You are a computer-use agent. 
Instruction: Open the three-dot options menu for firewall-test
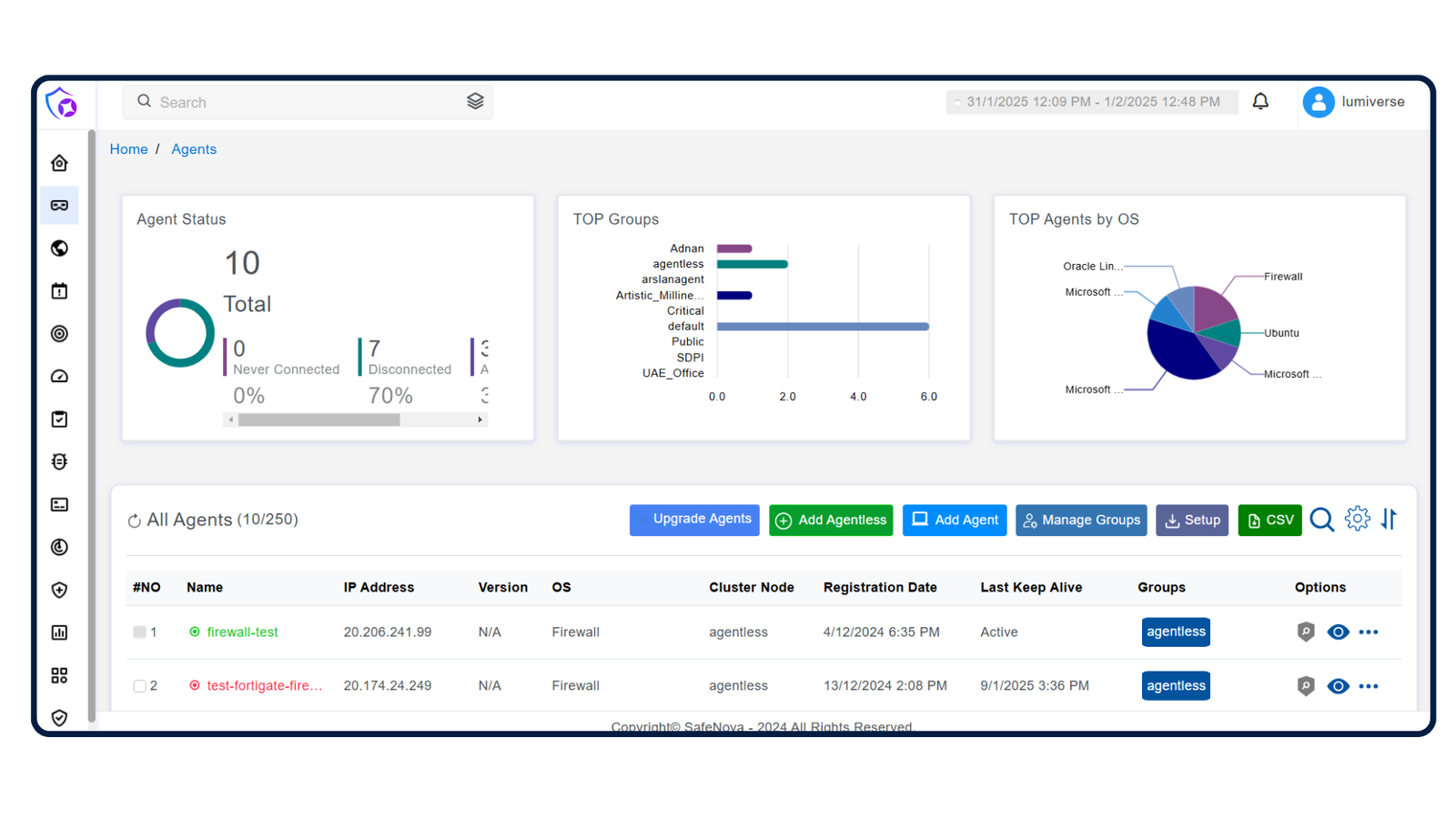tap(1369, 632)
